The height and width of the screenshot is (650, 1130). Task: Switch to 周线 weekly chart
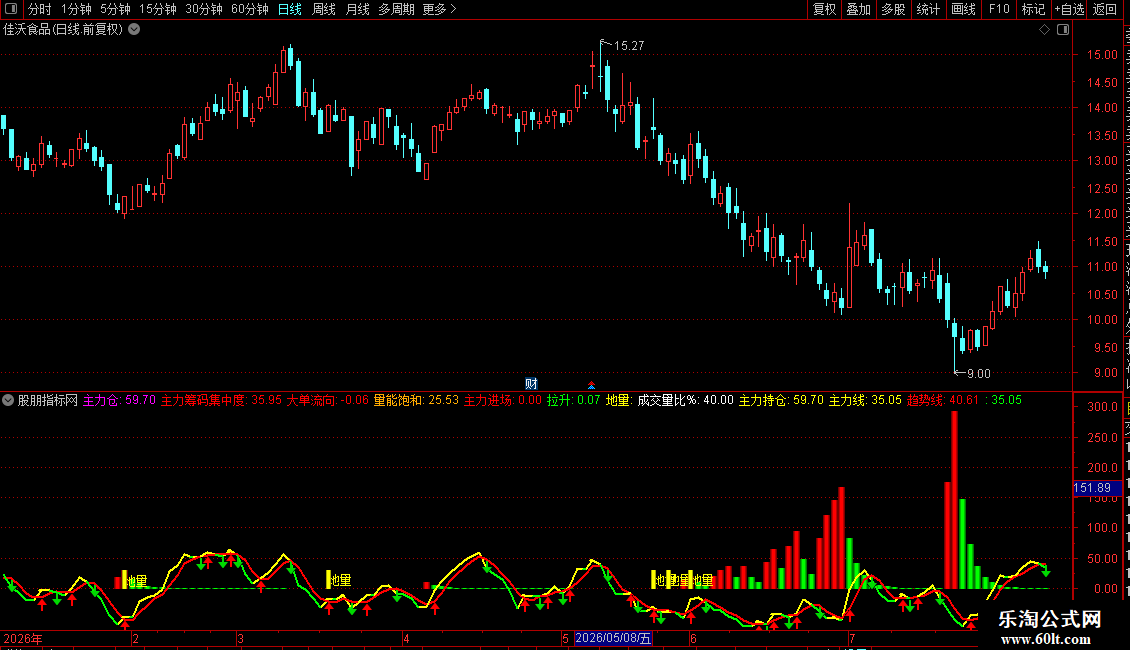point(324,9)
